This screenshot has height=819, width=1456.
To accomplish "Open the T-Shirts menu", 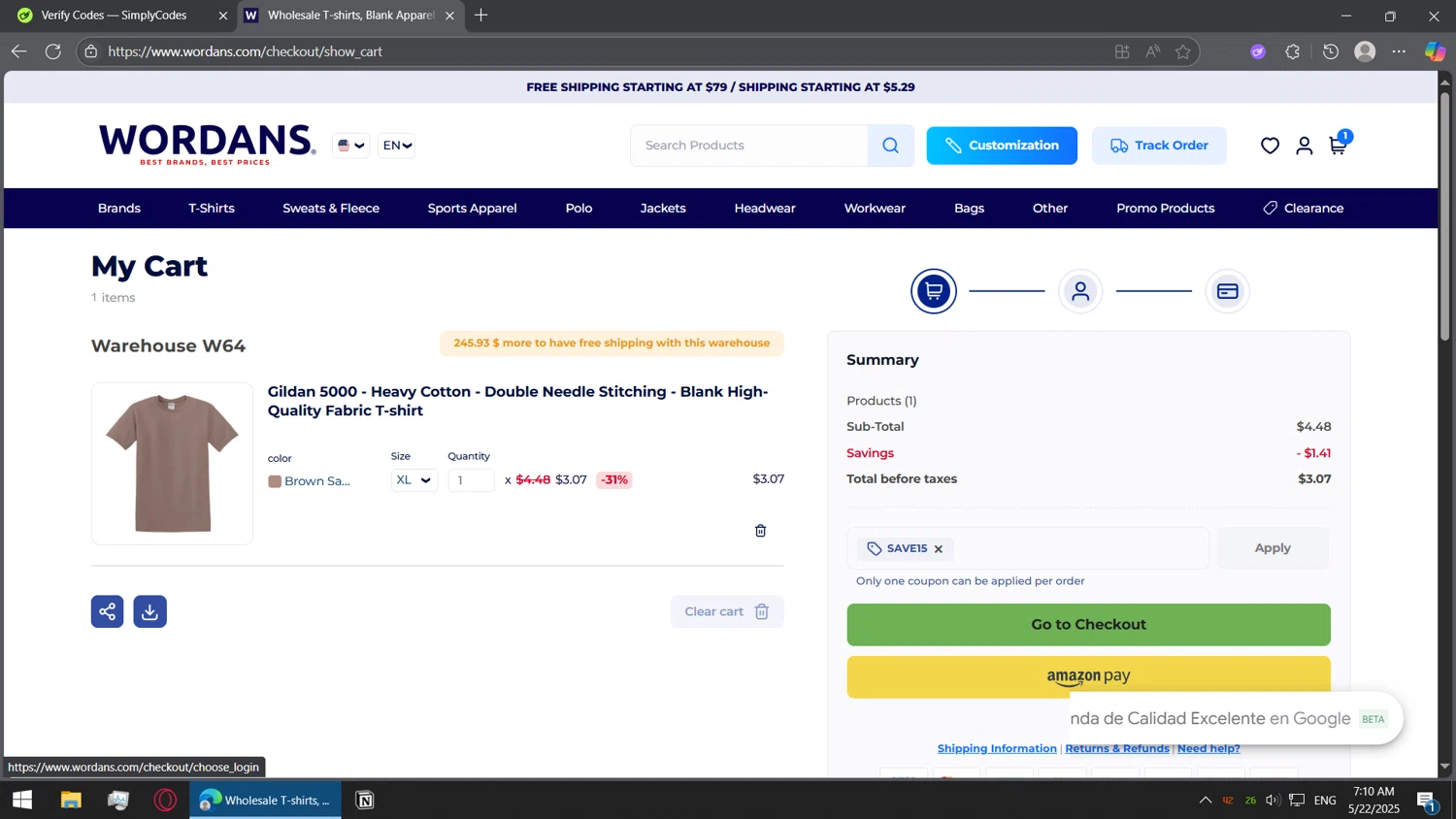I will [212, 209].
